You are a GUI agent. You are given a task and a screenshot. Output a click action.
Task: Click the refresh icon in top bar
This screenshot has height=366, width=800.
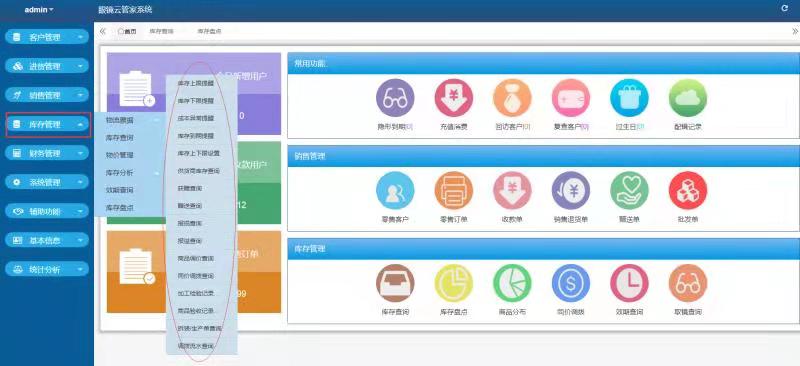pyautogui.click(x=785, y=8)
